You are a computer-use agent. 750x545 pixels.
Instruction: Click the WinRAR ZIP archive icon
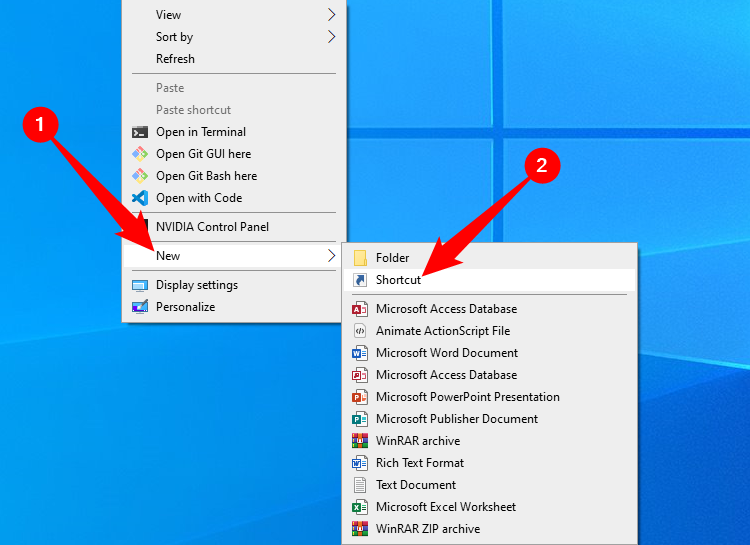tap(360, 529)
